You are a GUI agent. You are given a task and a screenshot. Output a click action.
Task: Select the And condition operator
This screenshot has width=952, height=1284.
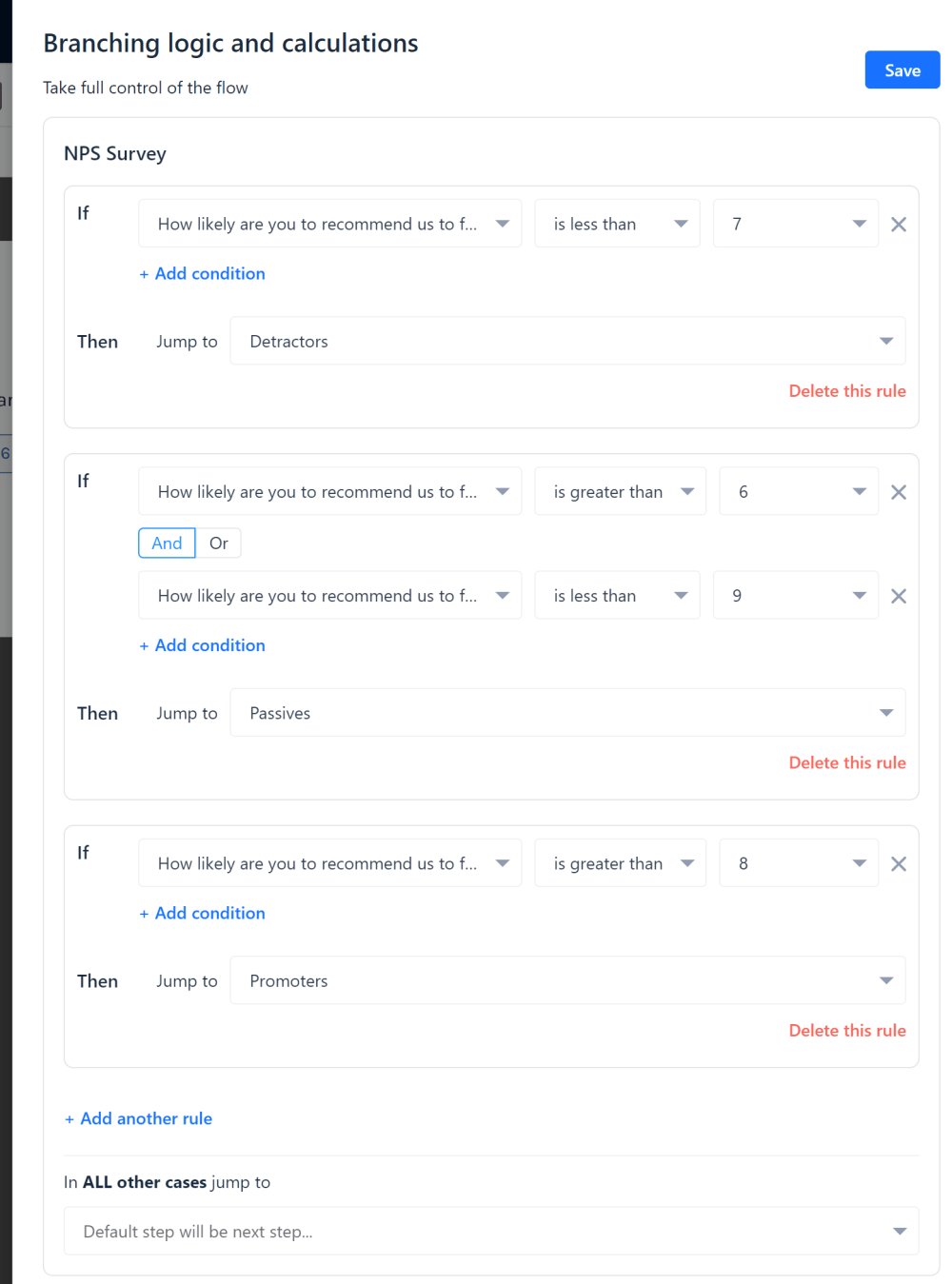pos(167,543)
